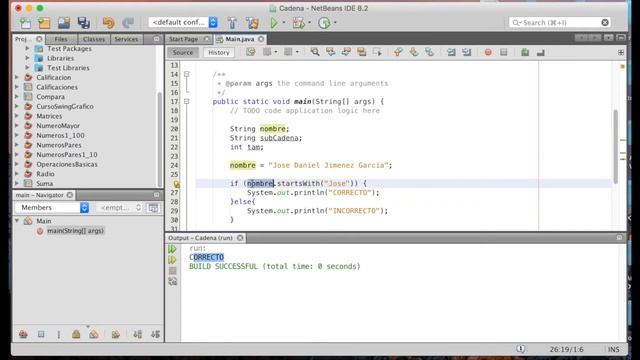
Task: Toggle Rectangular Selection icon
Action: point(377,52)
